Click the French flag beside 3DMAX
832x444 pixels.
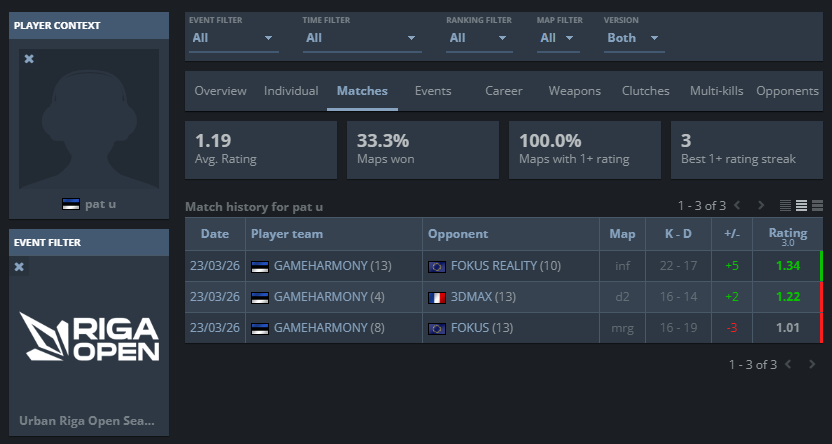(437, 298)
